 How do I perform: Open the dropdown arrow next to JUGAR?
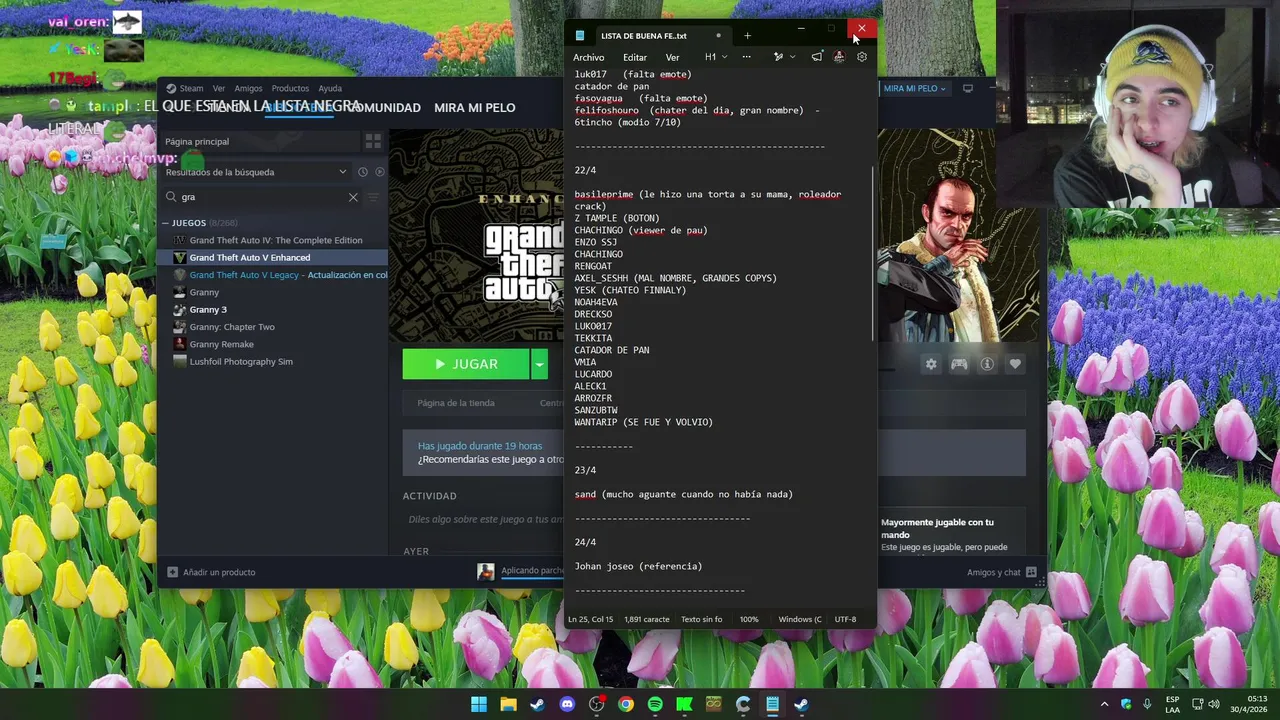tap(539, 364)
